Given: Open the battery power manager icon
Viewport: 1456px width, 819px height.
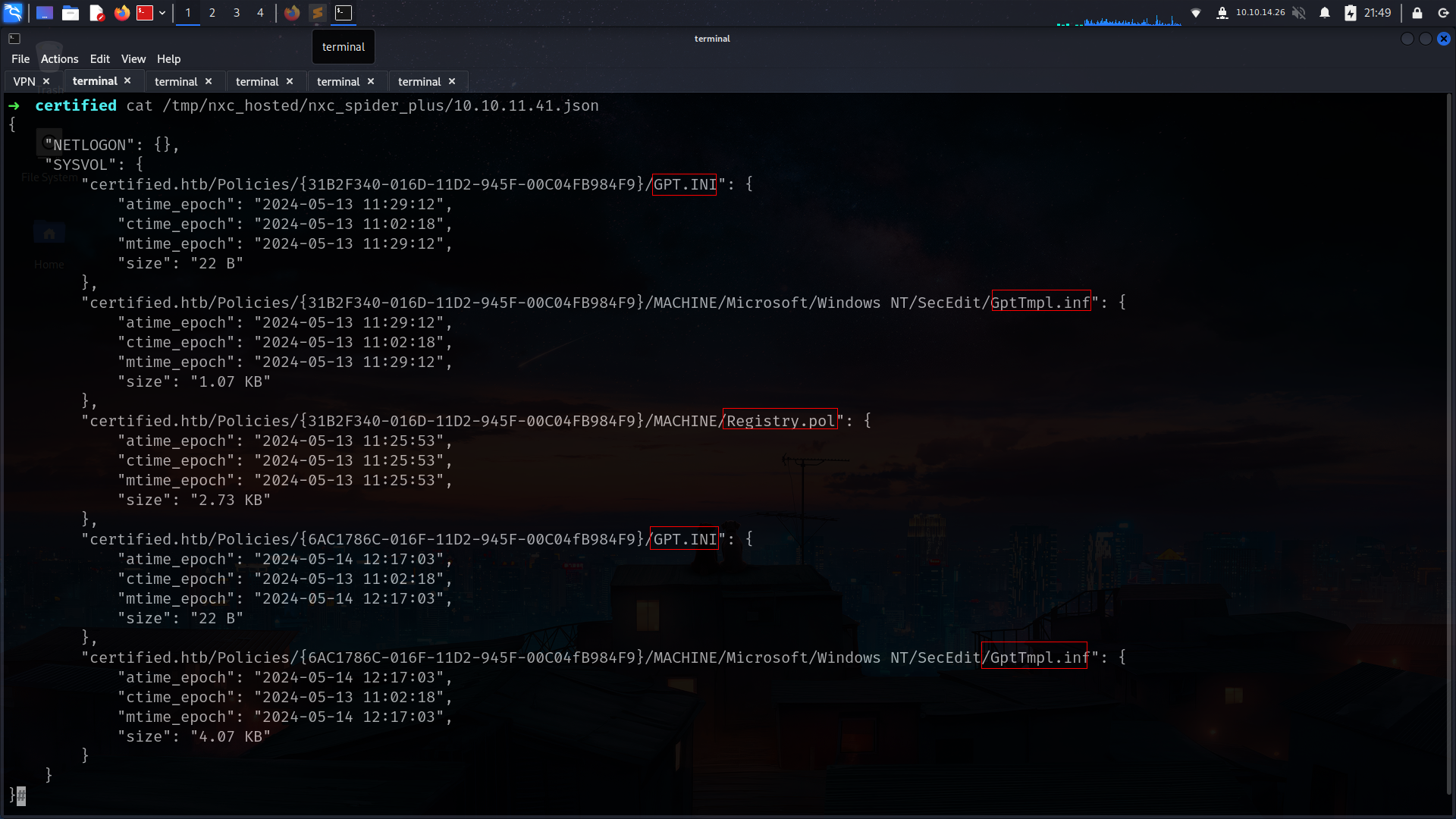Looking at the screenshot, I should (1351, 13).
